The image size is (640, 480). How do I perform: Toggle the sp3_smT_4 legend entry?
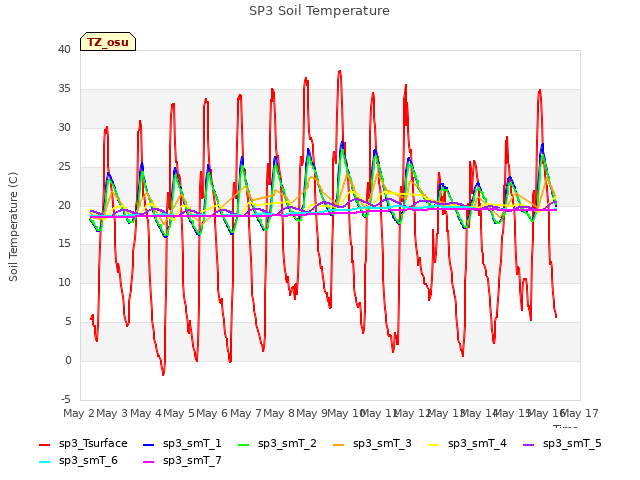point(467,444)
